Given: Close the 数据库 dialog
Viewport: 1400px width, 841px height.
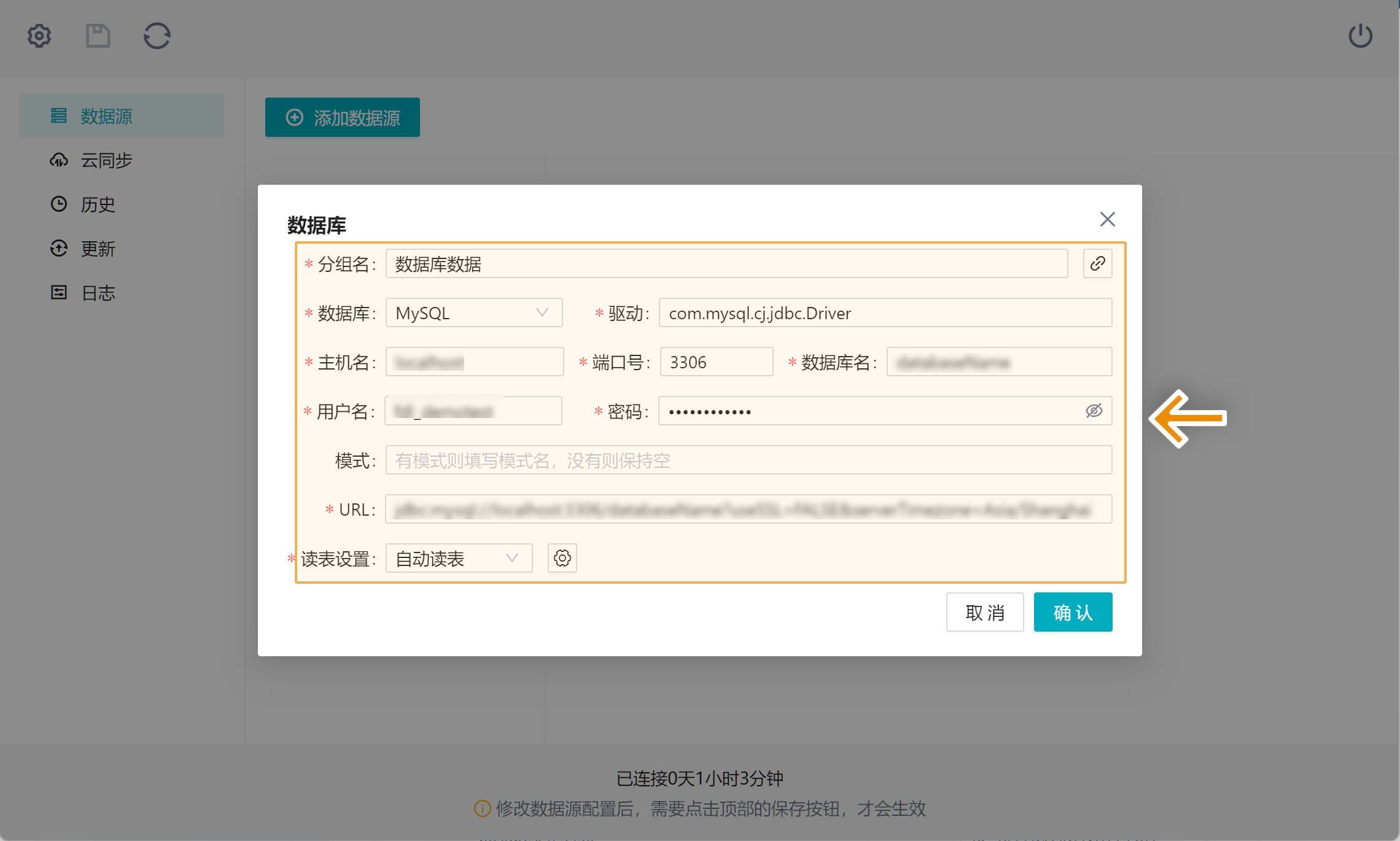Looking at the screenshot, I should (1107, 219).
